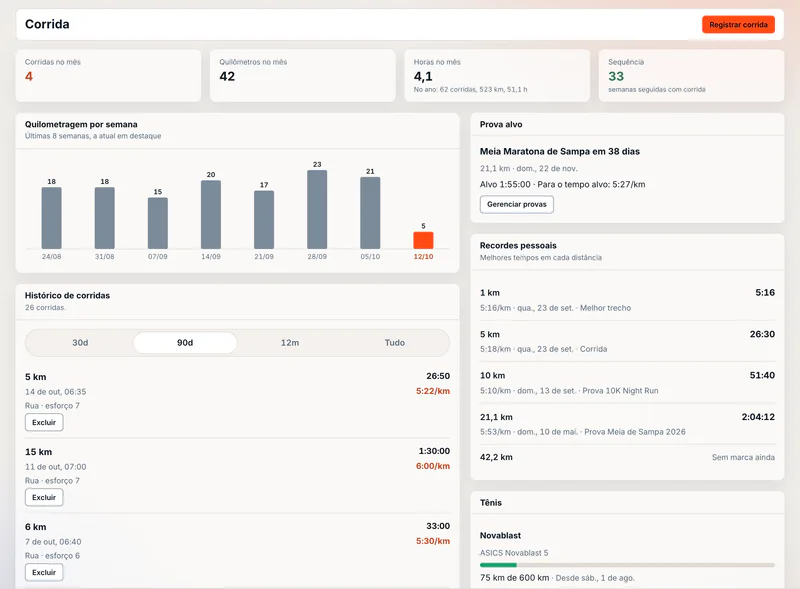This screenshot has width=800, height=589.
Task: Click the 'ASICS Novablast 5' shoe model
Action: (514, 553)
